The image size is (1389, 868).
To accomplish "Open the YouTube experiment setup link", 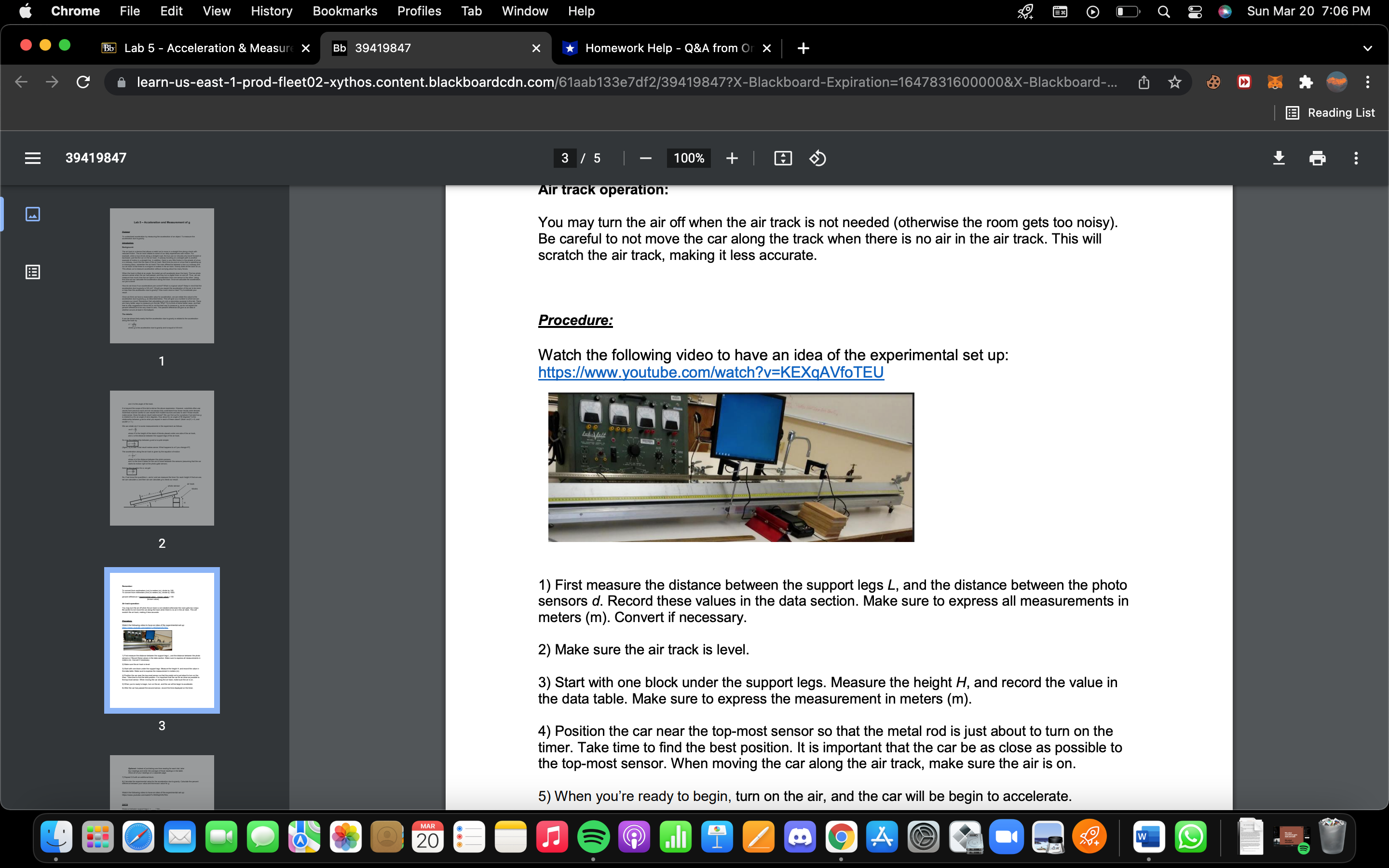I will [710, 373].
